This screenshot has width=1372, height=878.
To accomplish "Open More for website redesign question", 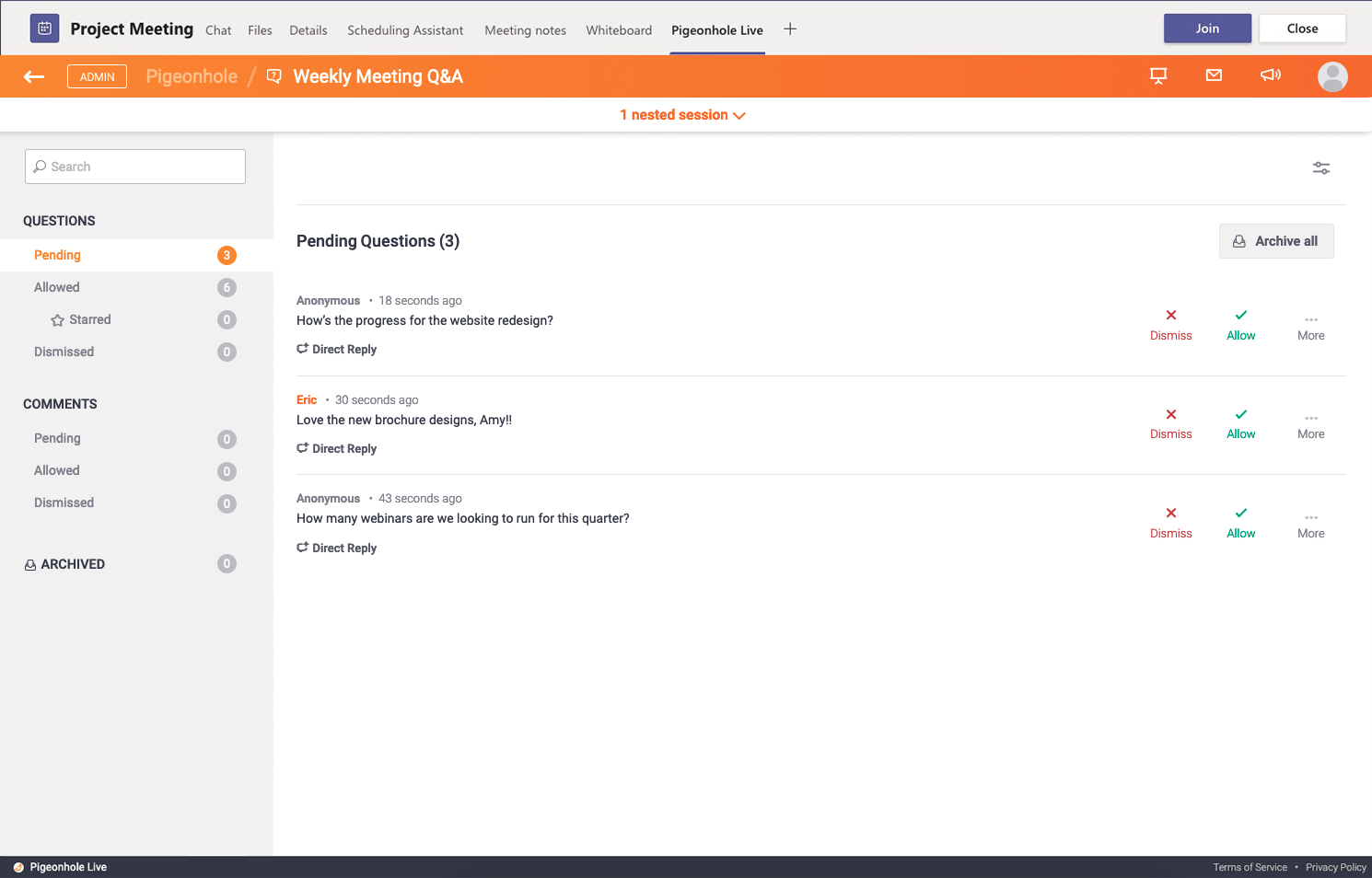I will [x=1311, y=328].
